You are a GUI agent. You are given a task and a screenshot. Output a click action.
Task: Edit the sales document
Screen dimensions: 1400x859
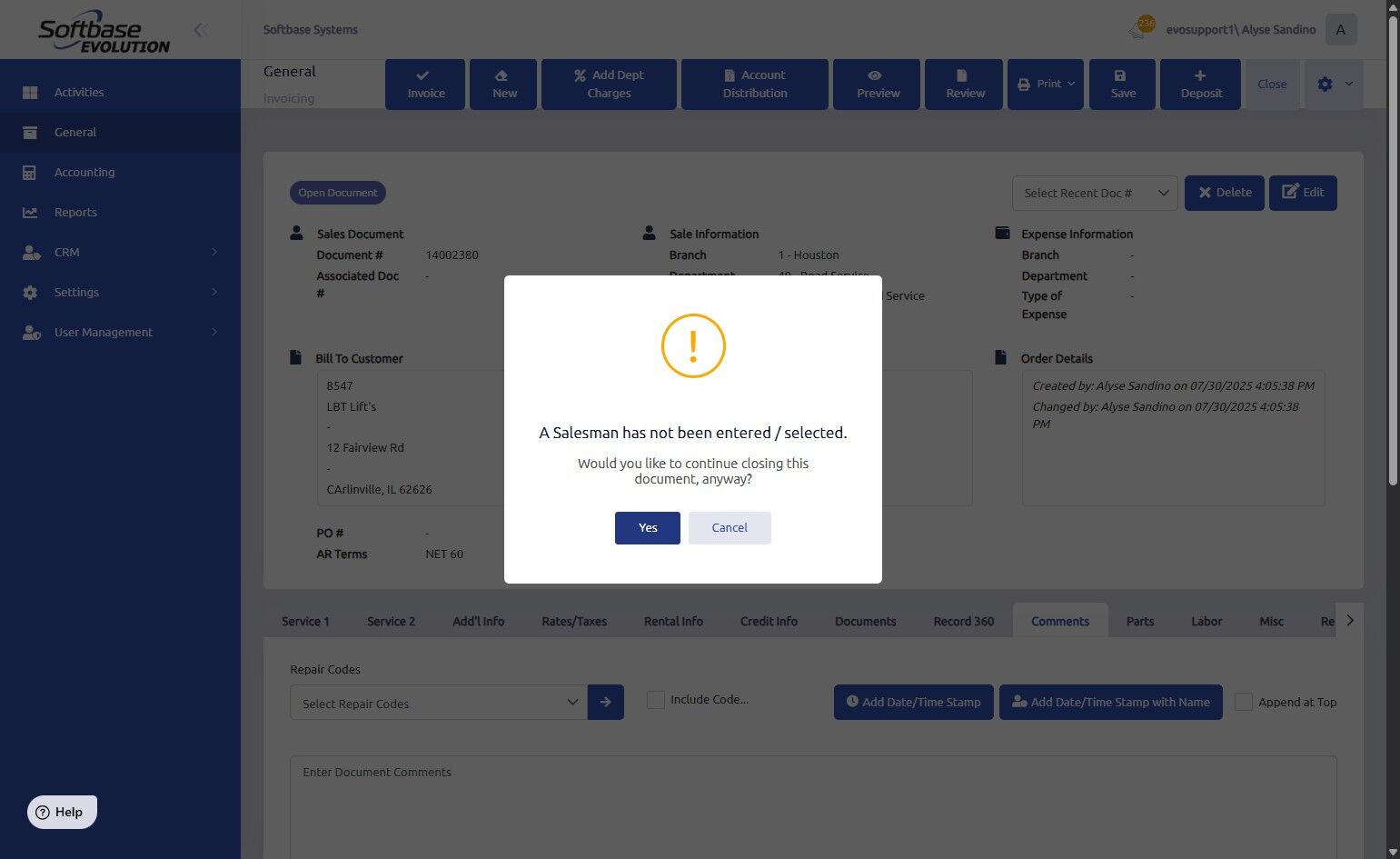1303,193
